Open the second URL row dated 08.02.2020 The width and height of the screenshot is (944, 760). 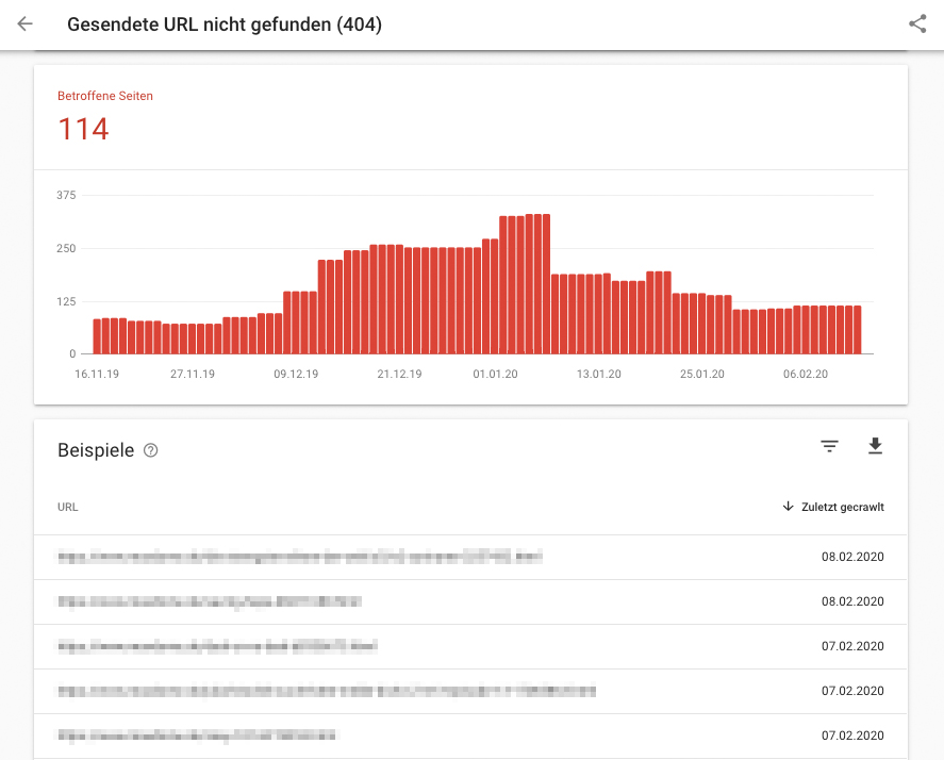click(470, 602)
